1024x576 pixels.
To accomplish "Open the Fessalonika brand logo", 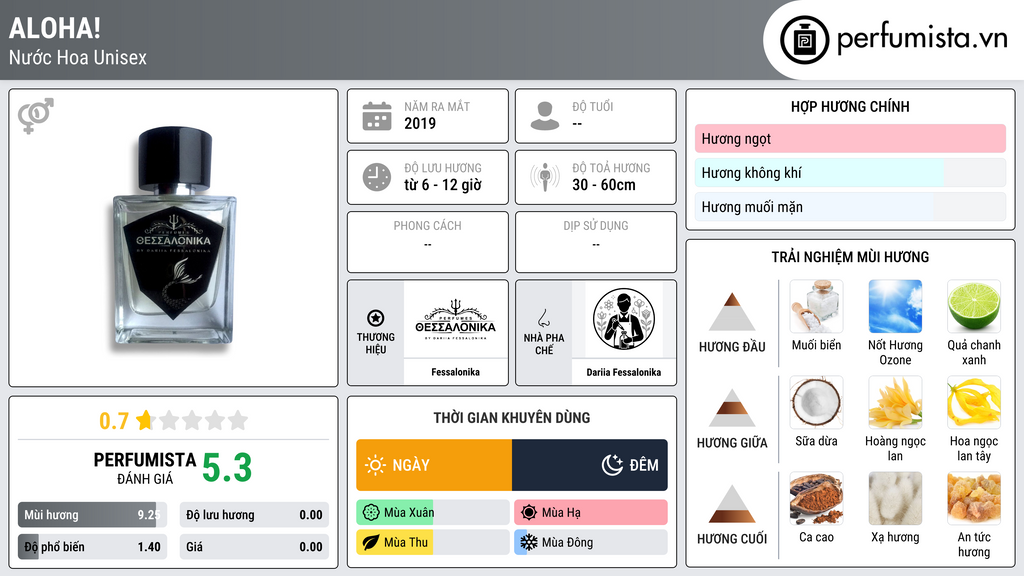I will (455, 320).
